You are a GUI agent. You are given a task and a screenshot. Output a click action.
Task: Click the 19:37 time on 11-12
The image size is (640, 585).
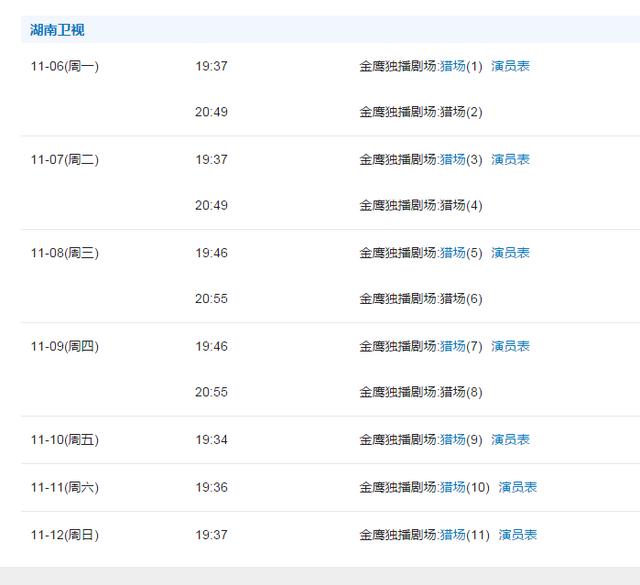[x=211, y=535]
